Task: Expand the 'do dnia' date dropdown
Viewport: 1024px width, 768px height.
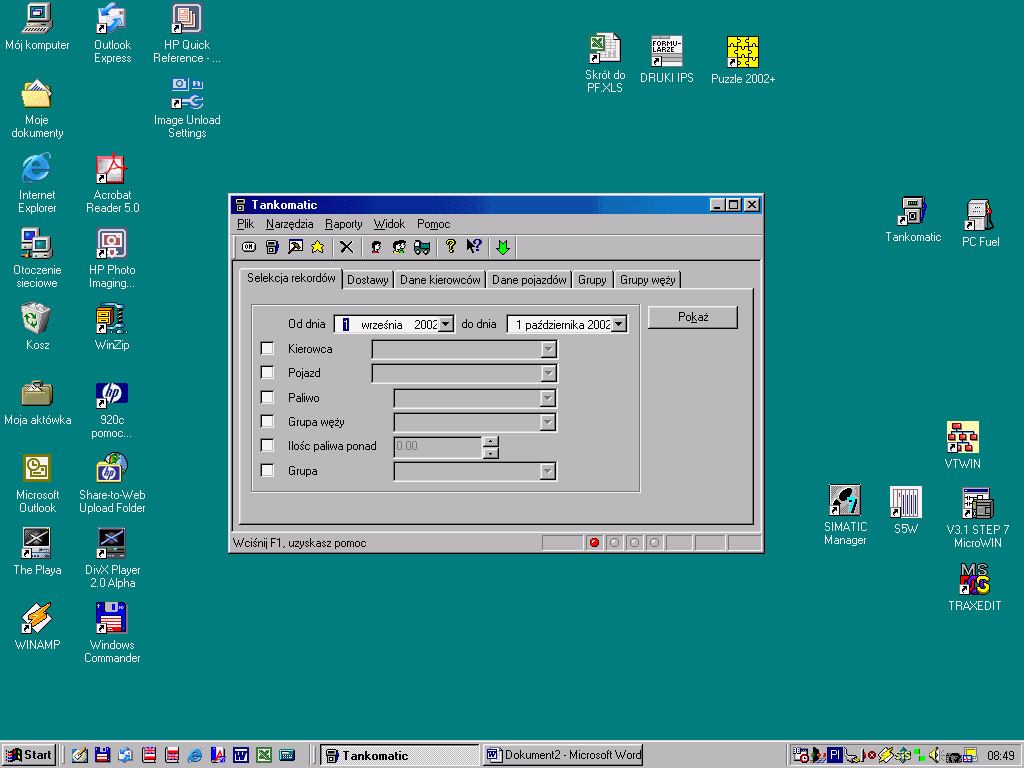Action: tap(619, 324)
